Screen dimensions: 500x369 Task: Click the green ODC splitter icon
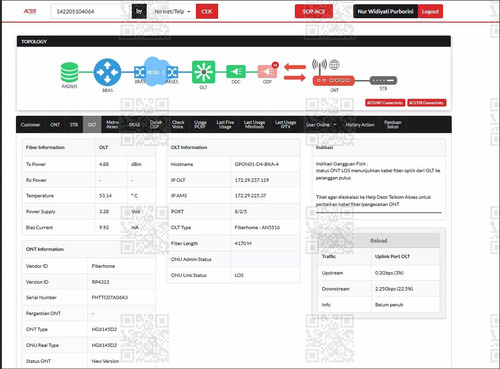coord(236,71)
